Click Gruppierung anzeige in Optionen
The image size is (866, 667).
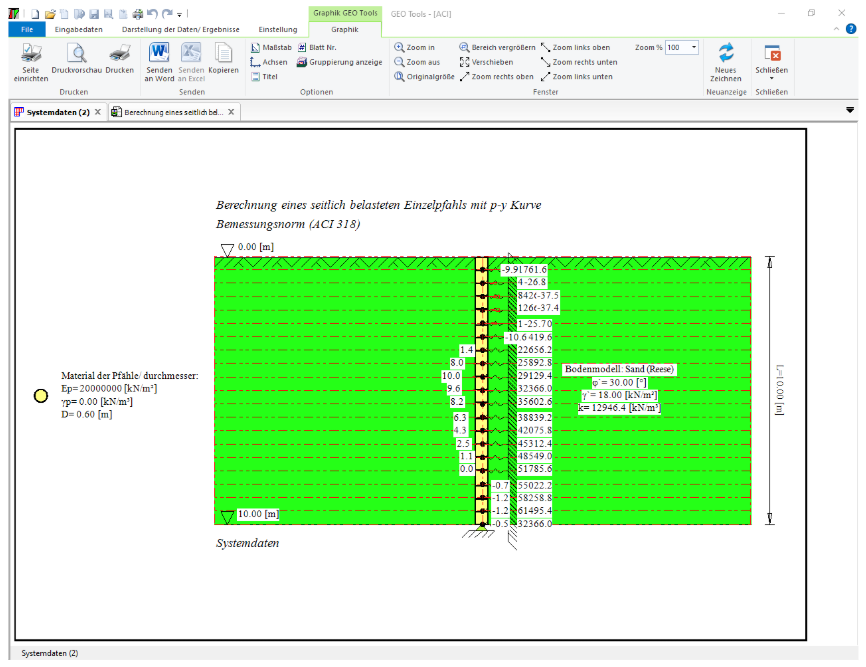[x=340, y=62]
